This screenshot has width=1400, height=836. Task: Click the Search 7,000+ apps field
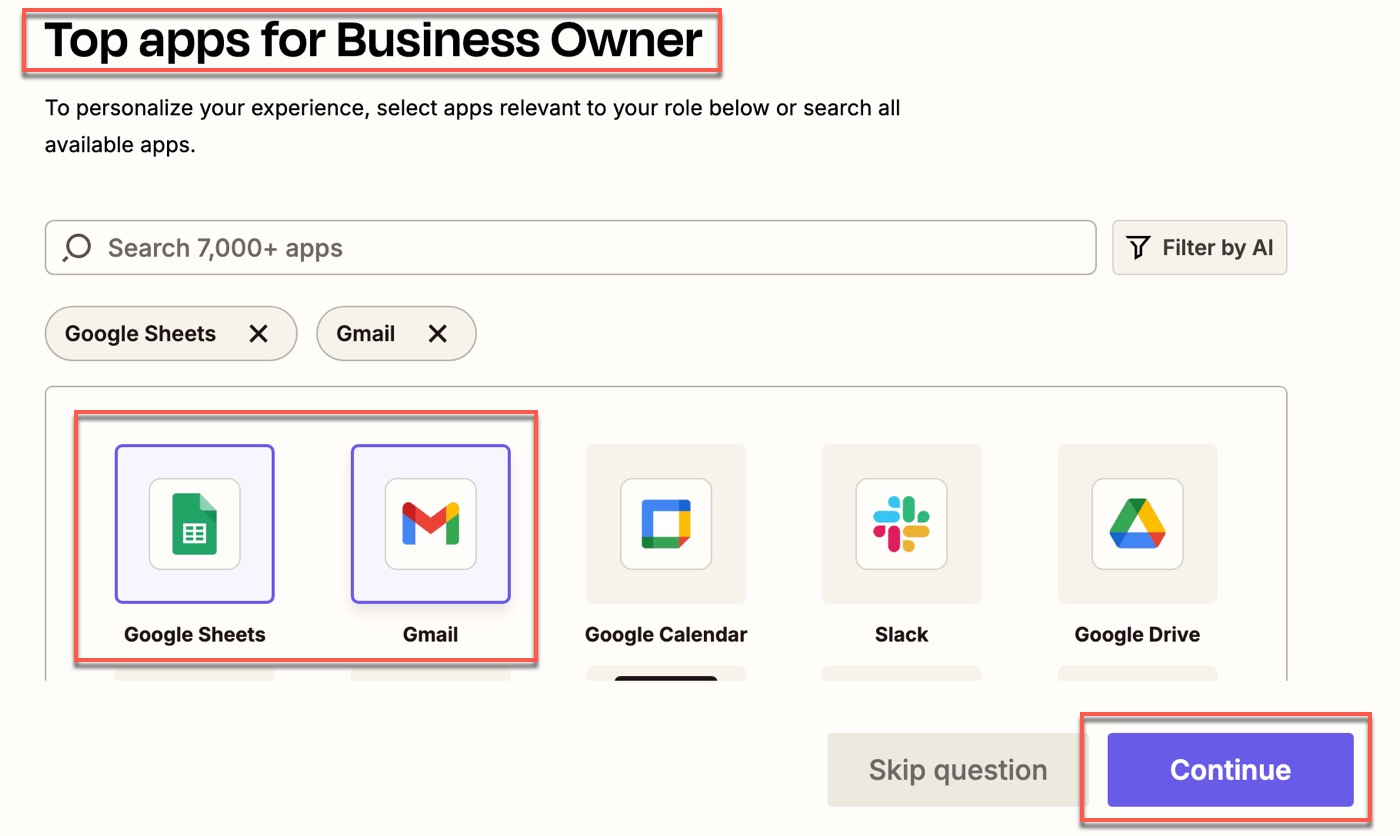point(571,247)
